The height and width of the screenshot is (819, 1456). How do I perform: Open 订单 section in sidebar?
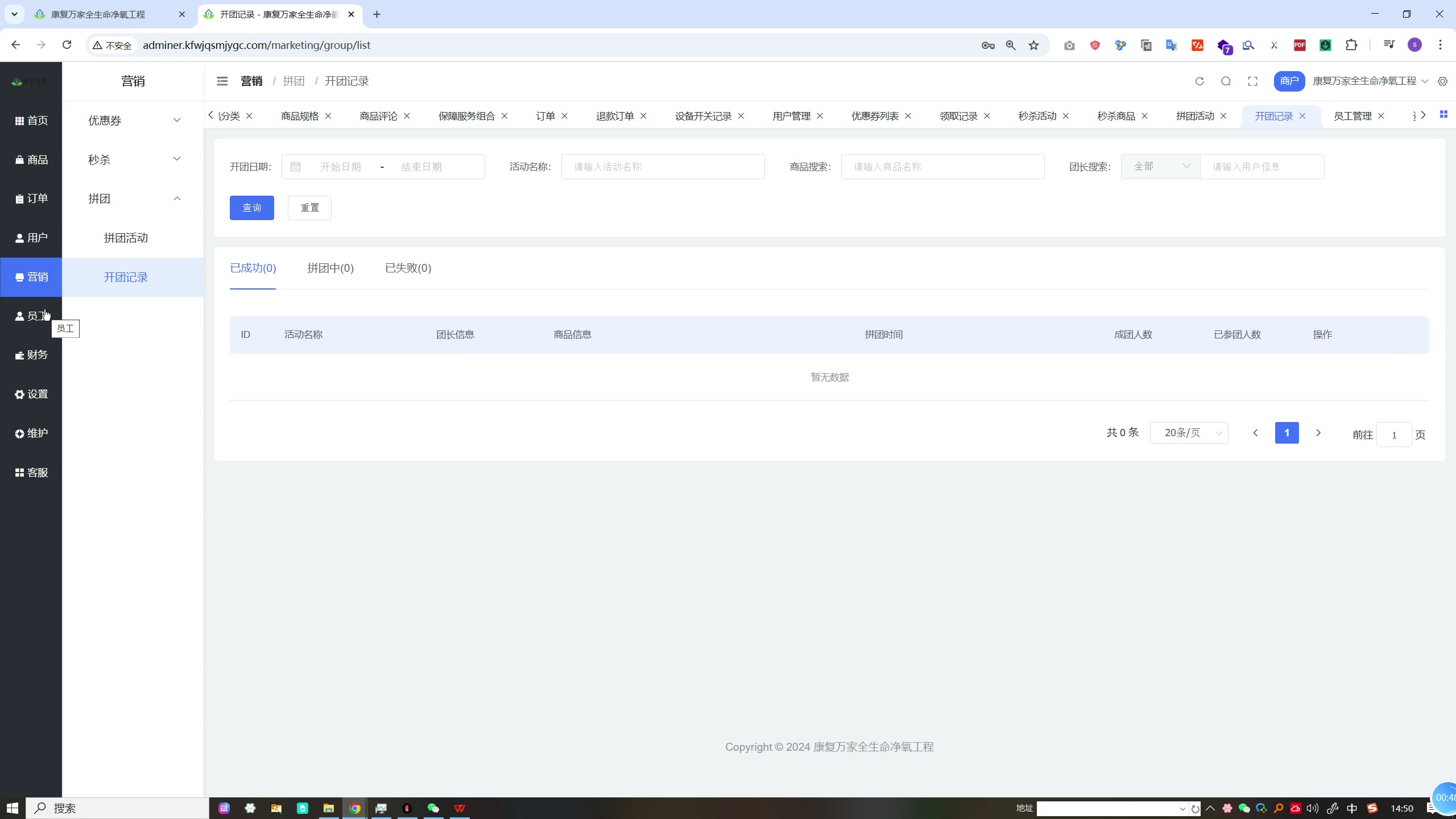(x=31, y=198)
